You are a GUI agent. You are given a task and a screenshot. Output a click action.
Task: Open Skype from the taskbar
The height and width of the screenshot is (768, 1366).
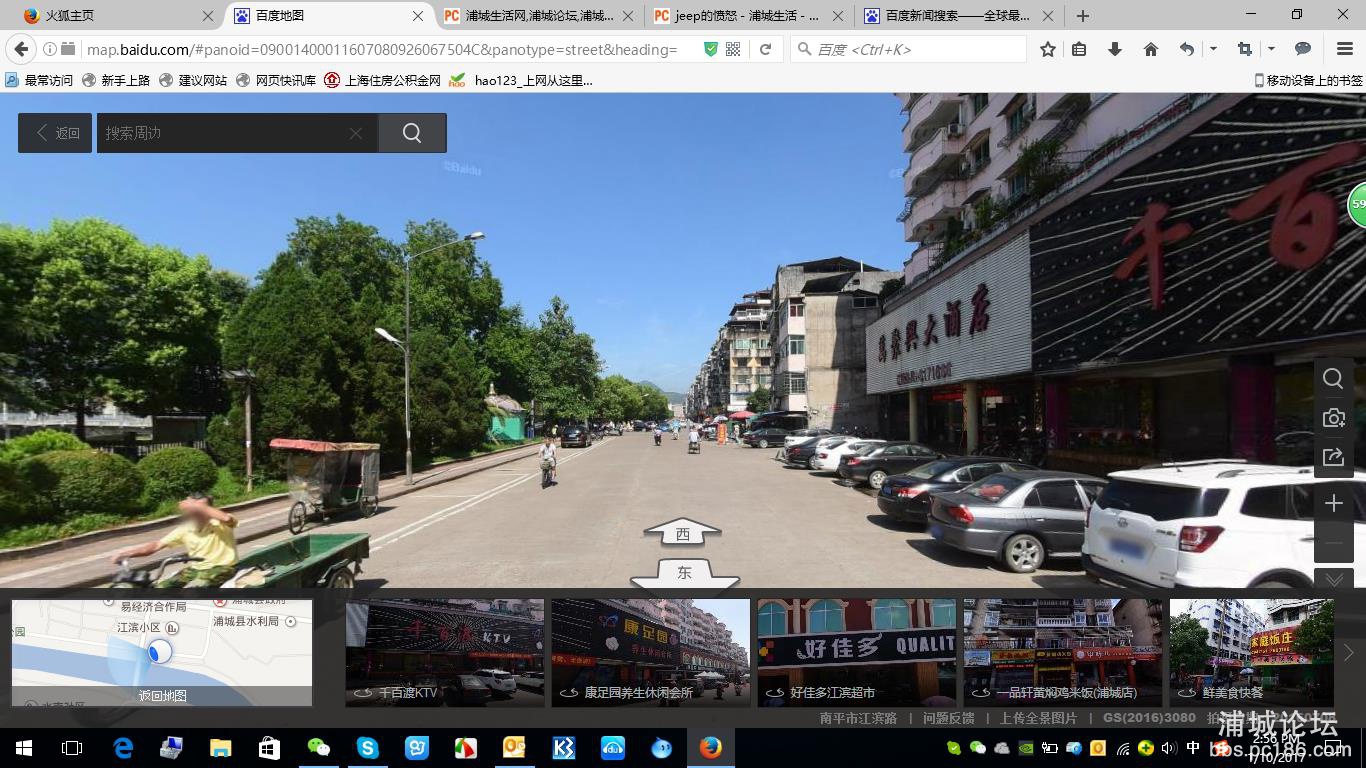pos(367,748)
